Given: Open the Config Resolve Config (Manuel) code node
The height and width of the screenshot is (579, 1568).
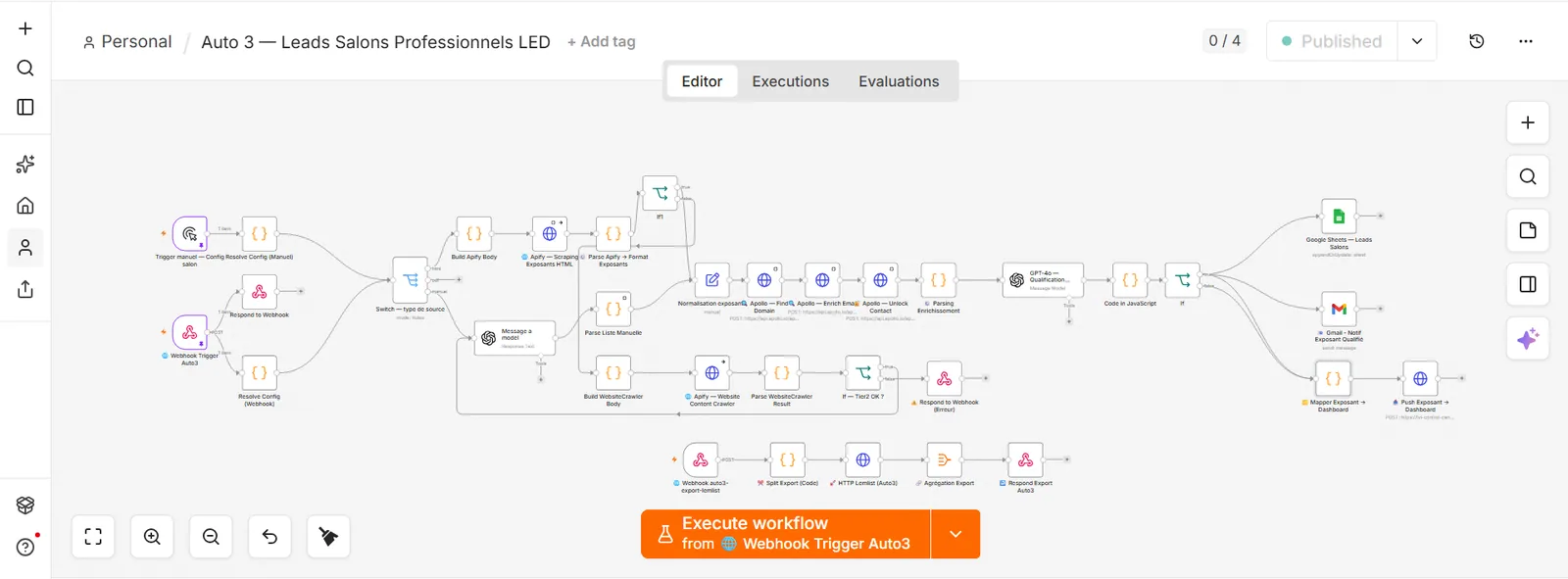Looking at the screenshot, I should [260, 234].
